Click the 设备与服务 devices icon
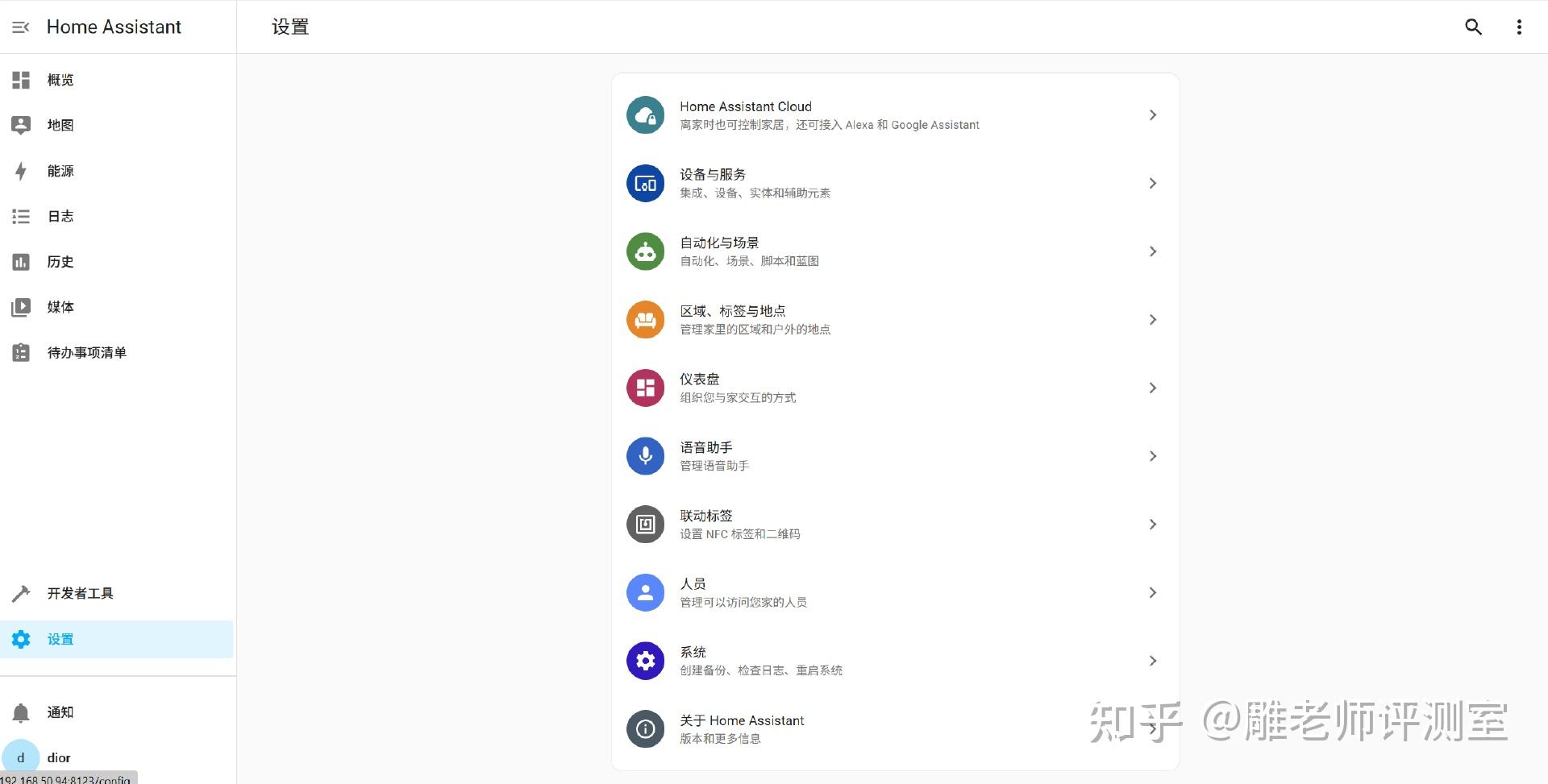1548x784 pixels. (x=645, y=184)
